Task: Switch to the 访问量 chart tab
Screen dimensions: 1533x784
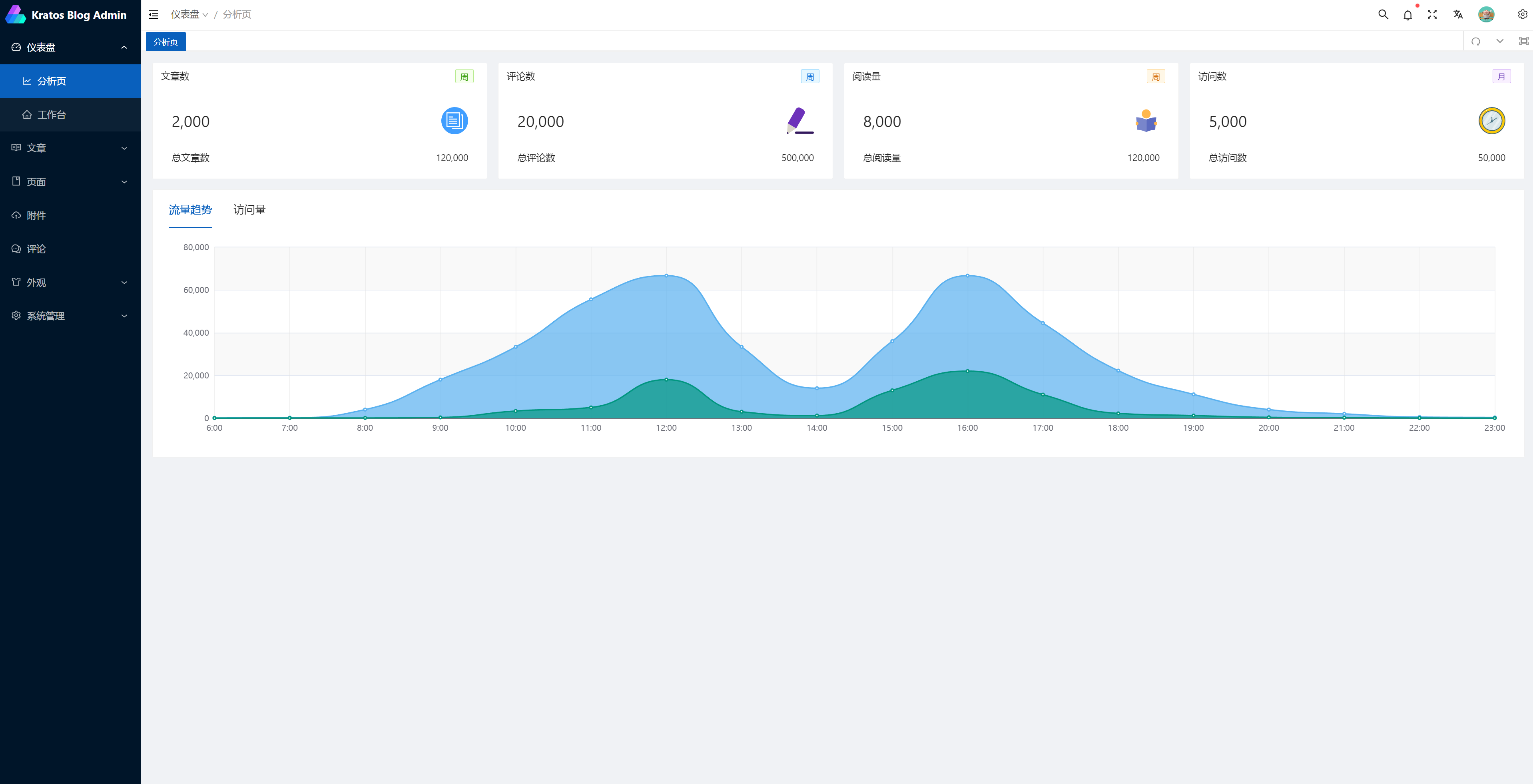Action: [x=249, y=209]
